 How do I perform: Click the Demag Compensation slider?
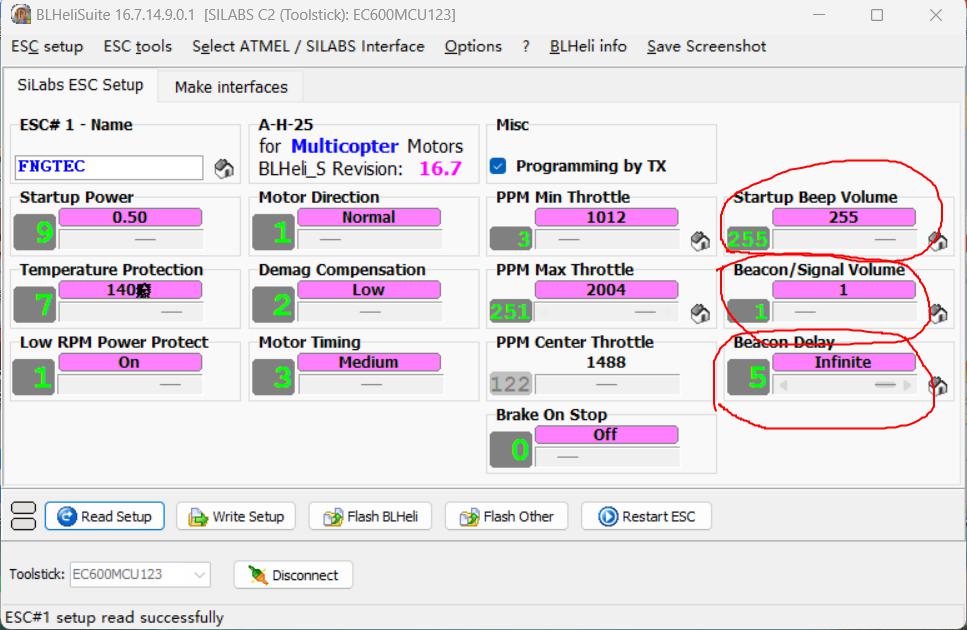coord(369,312)
